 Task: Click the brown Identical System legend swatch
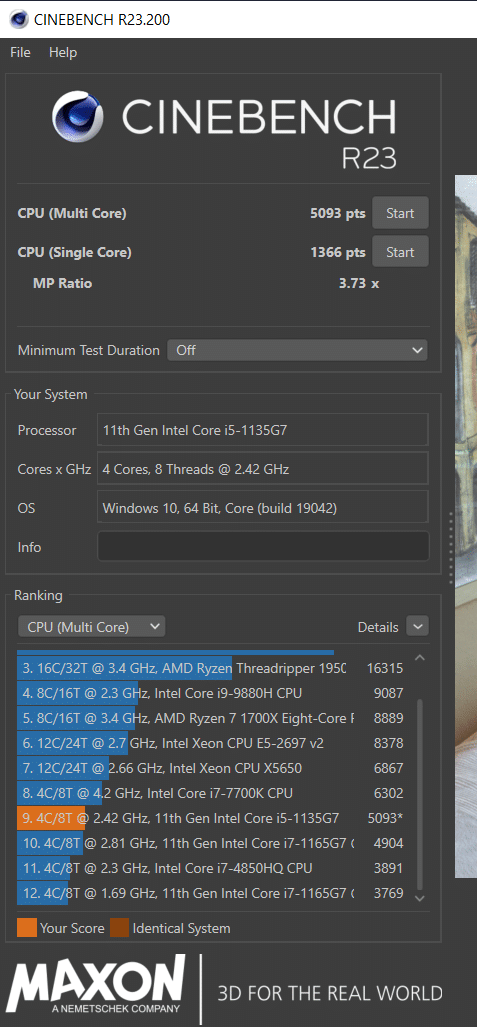click(x=119, y=928)
